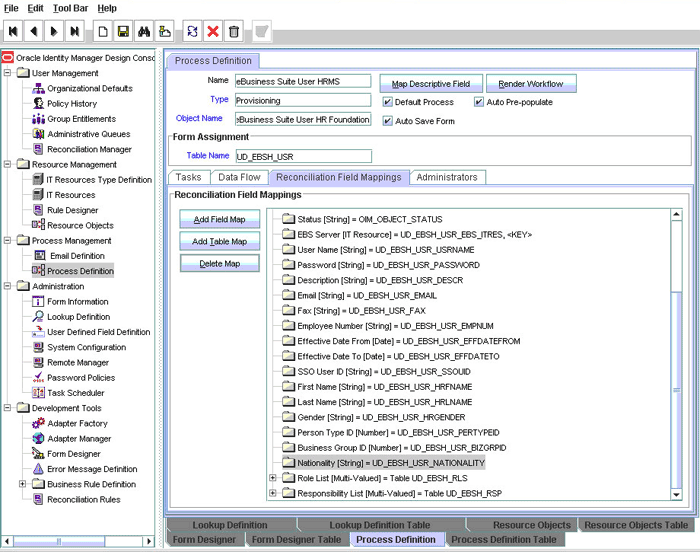Open Adapter Factory gear icon
Viewport: 700px width, 552px height.
(x=38, y=423)
